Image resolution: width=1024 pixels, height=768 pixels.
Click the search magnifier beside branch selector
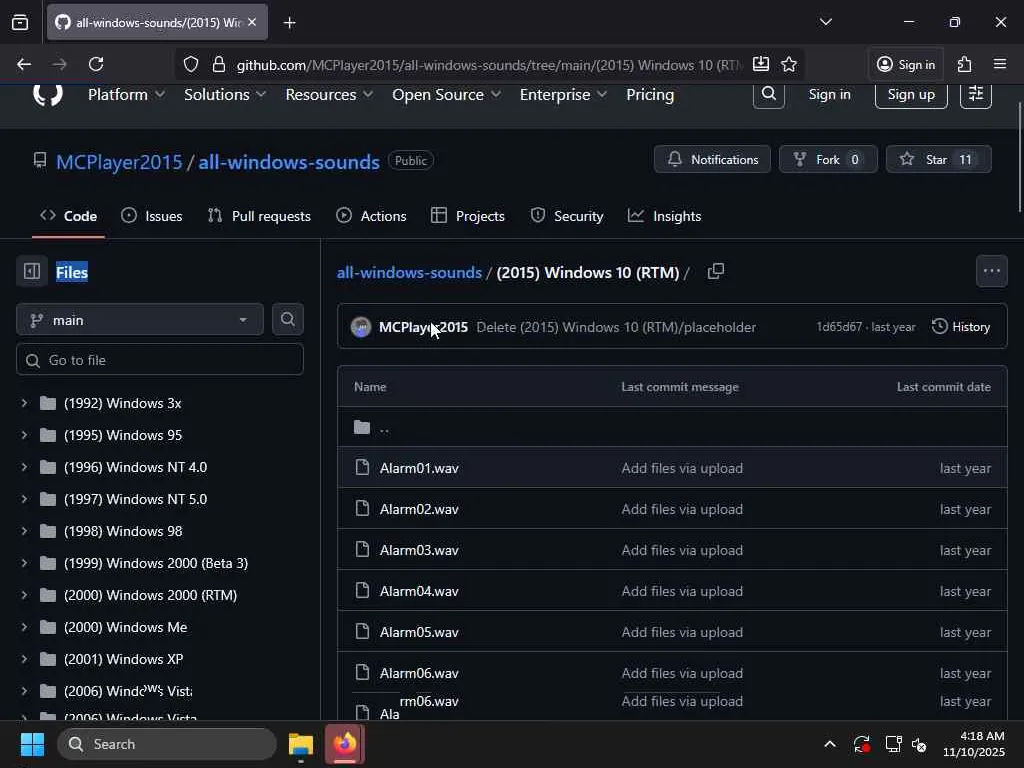[x=287, y=319]
